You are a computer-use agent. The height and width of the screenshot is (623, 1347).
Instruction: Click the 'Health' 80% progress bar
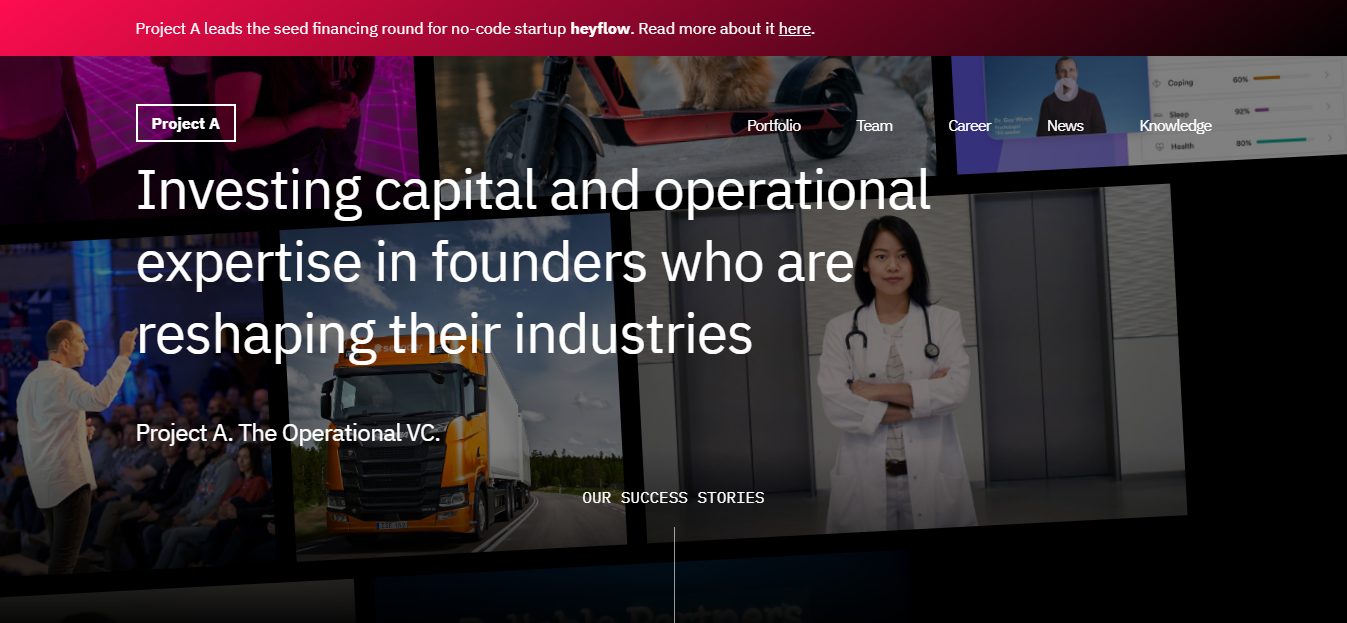[x=1284, y=141]
